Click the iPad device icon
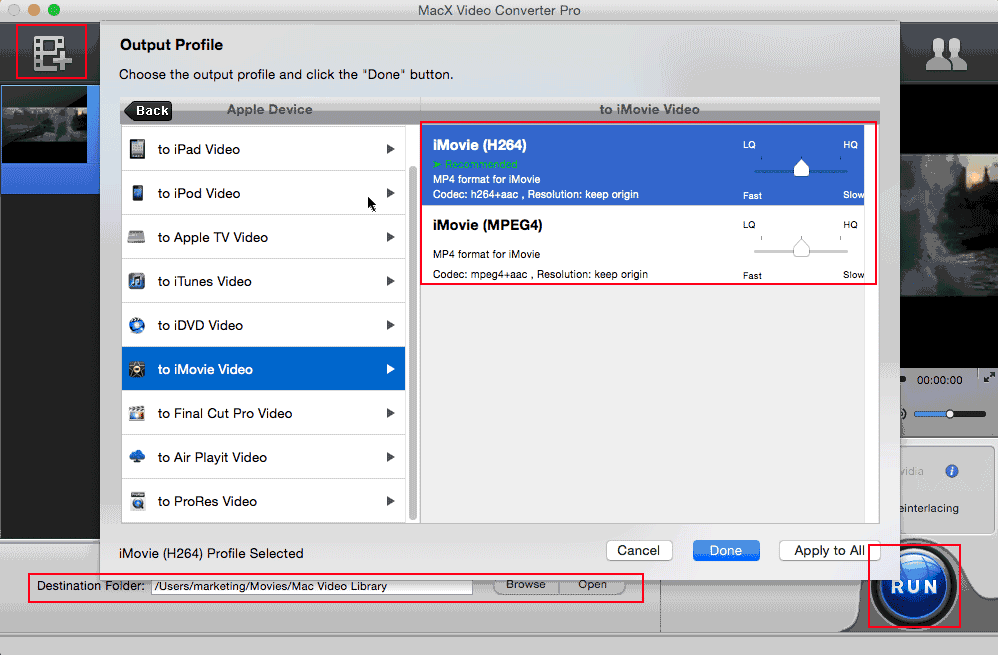The height and width of the screenshot is (655, 998). pyautogui.click(x=137, y=149)
